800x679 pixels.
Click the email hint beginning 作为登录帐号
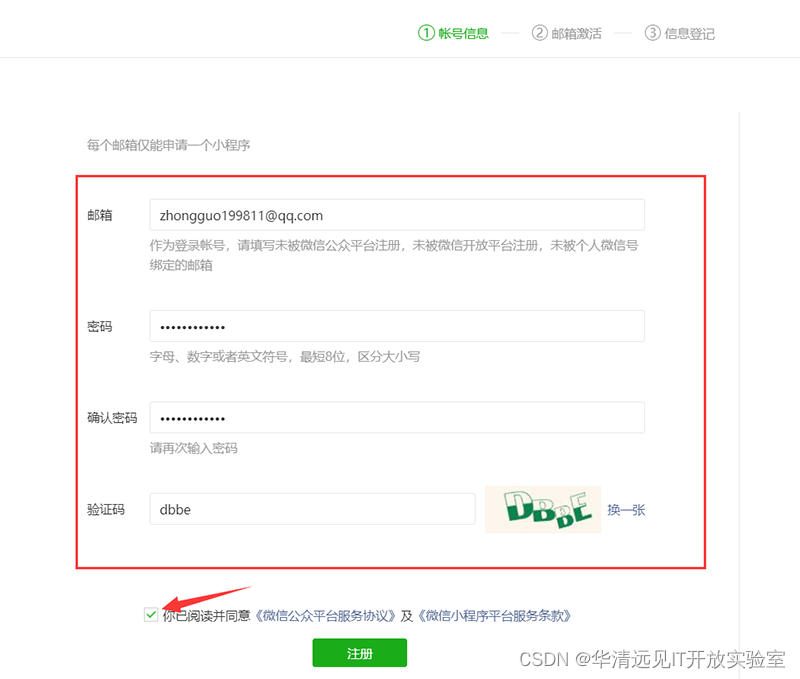394,255
